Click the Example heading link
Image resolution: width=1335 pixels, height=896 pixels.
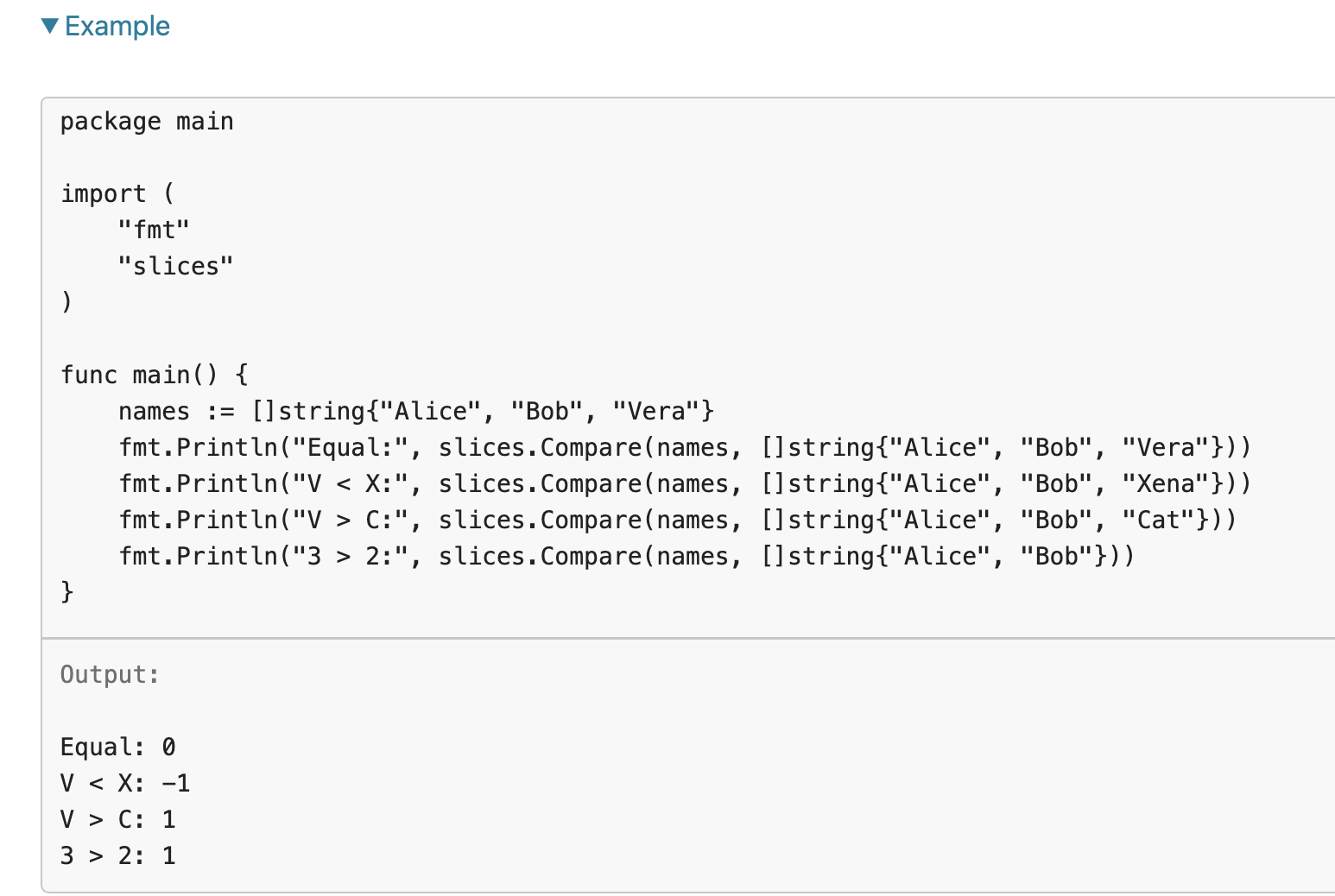click(x=117, y=26)
